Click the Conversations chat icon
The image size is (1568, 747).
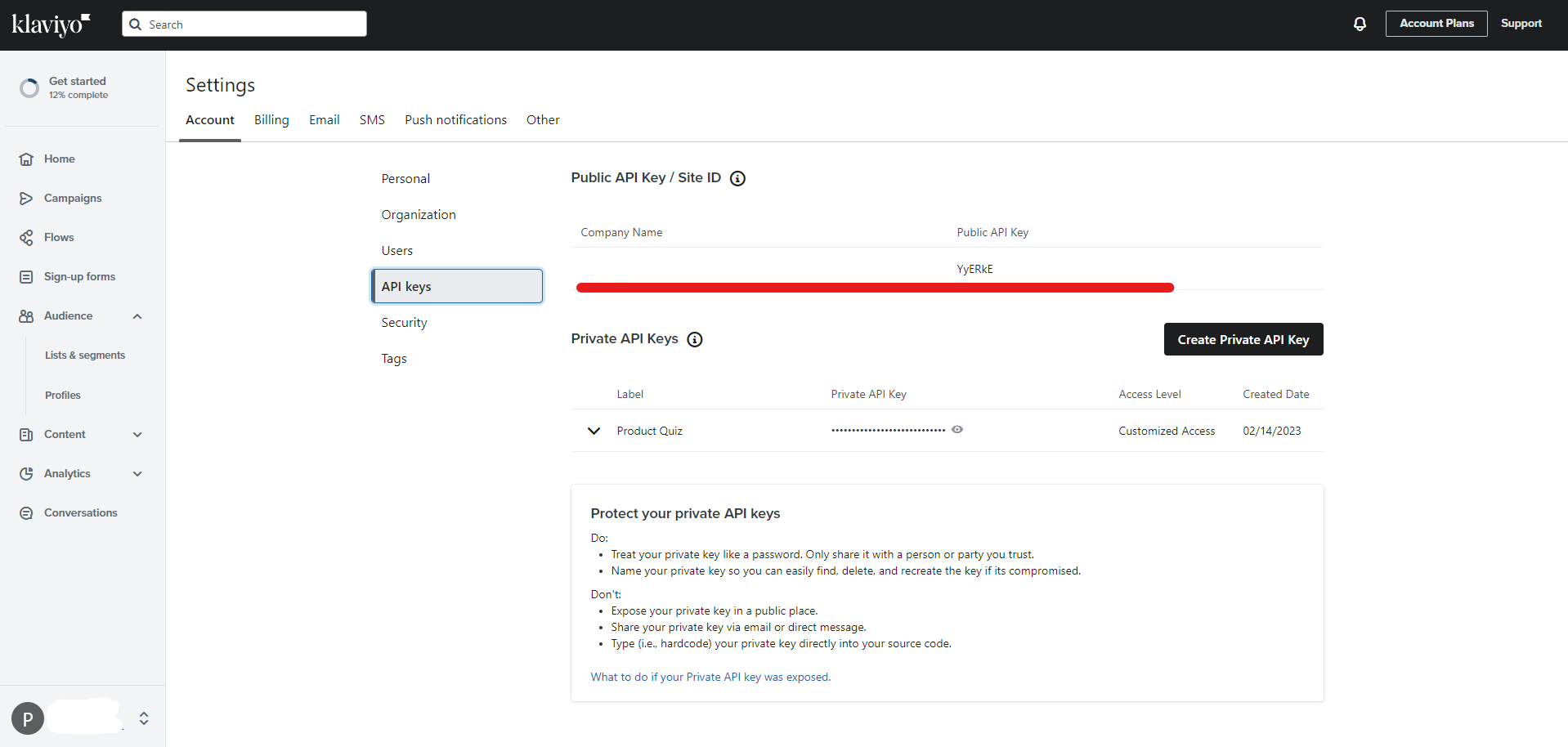click(26, 513)
